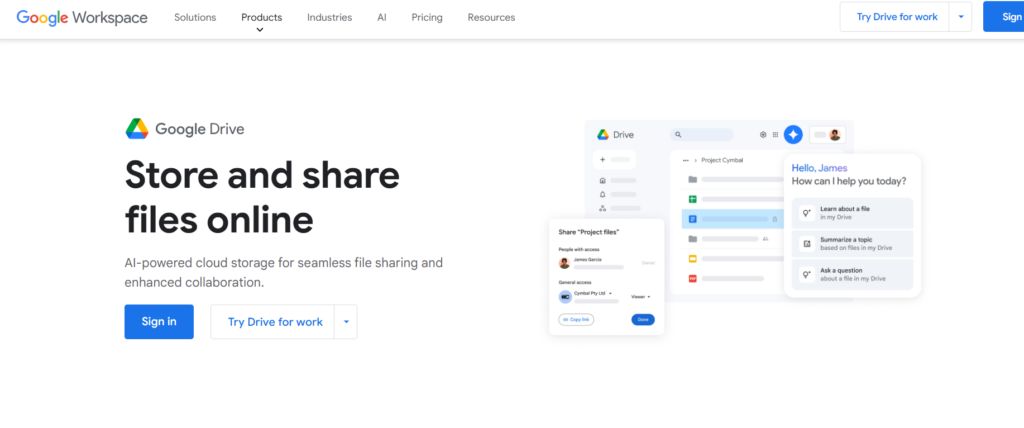Click the Drive logo inside the mockup window
The image size is (1024, 428).
(602, 135)
